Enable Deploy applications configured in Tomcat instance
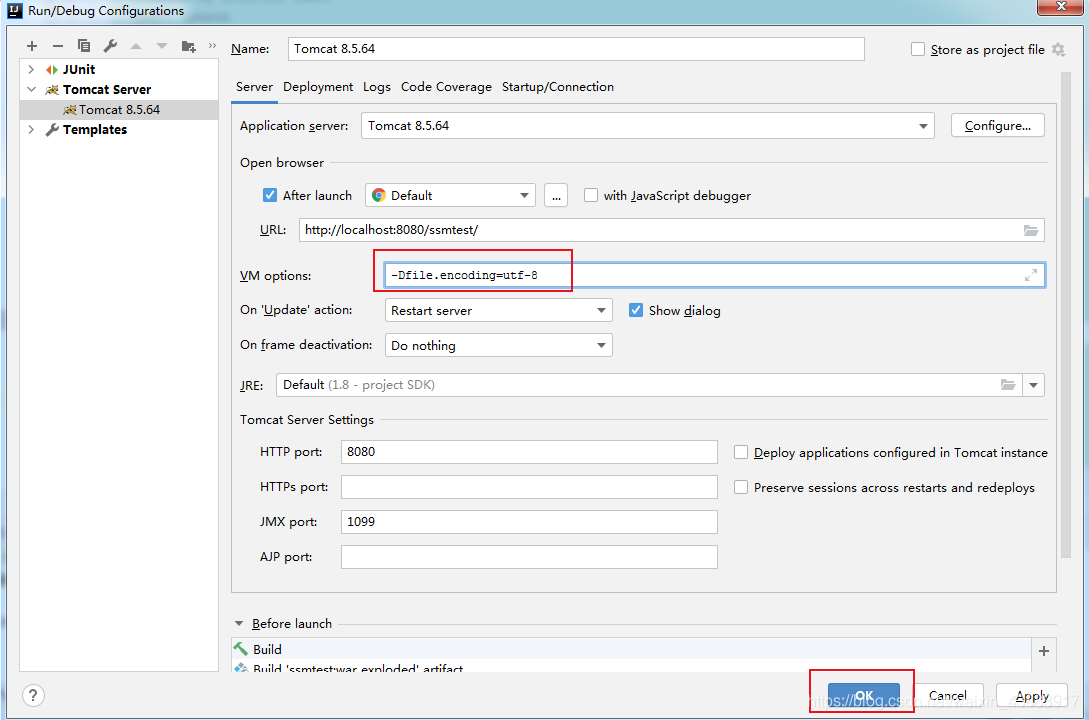The height and width of the screenshot is (720, 1089). (741, 453)
